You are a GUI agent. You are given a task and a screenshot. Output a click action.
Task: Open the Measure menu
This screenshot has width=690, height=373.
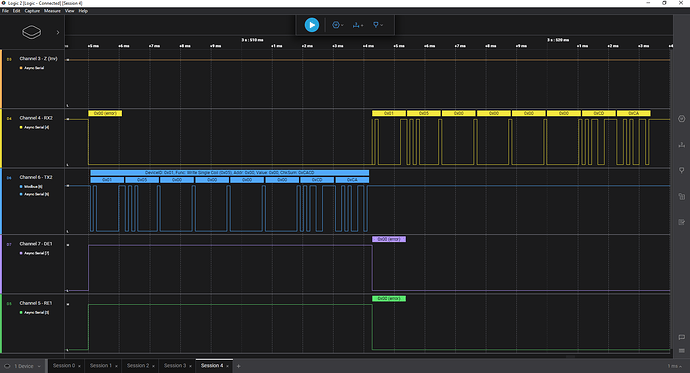point(52,11)
